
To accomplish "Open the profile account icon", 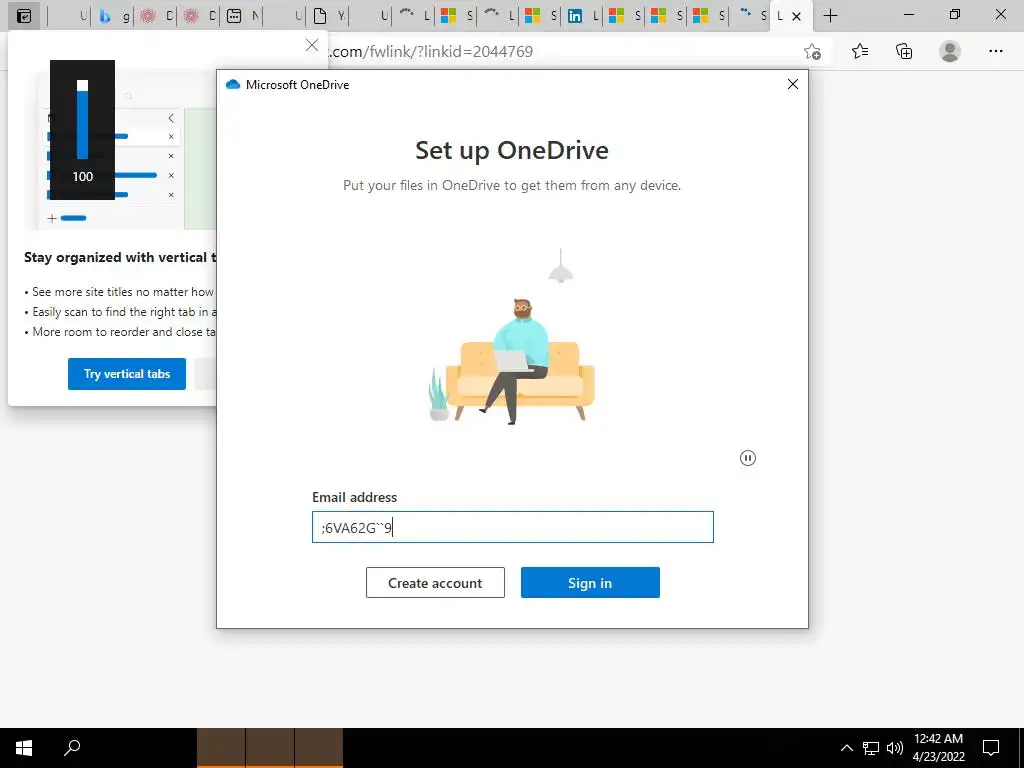I will (950, 51).
